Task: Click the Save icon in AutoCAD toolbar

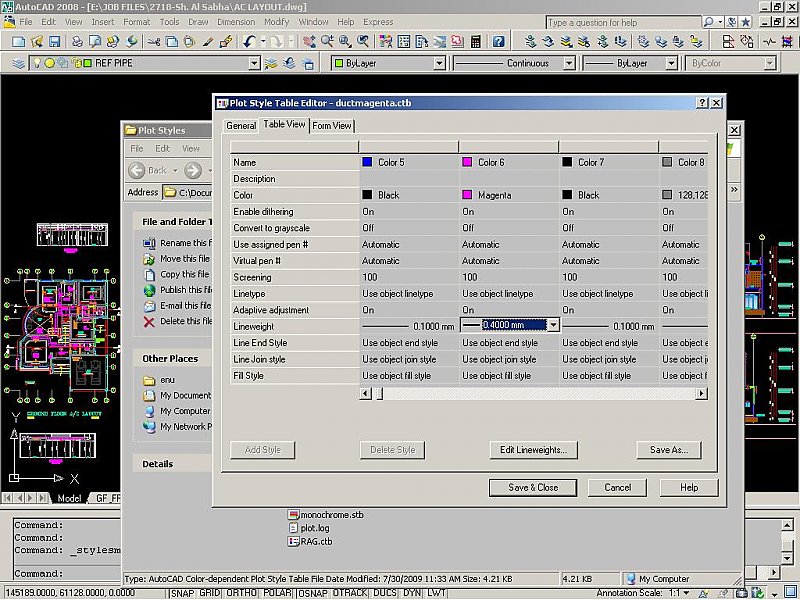Action: [x=54, y=42]
